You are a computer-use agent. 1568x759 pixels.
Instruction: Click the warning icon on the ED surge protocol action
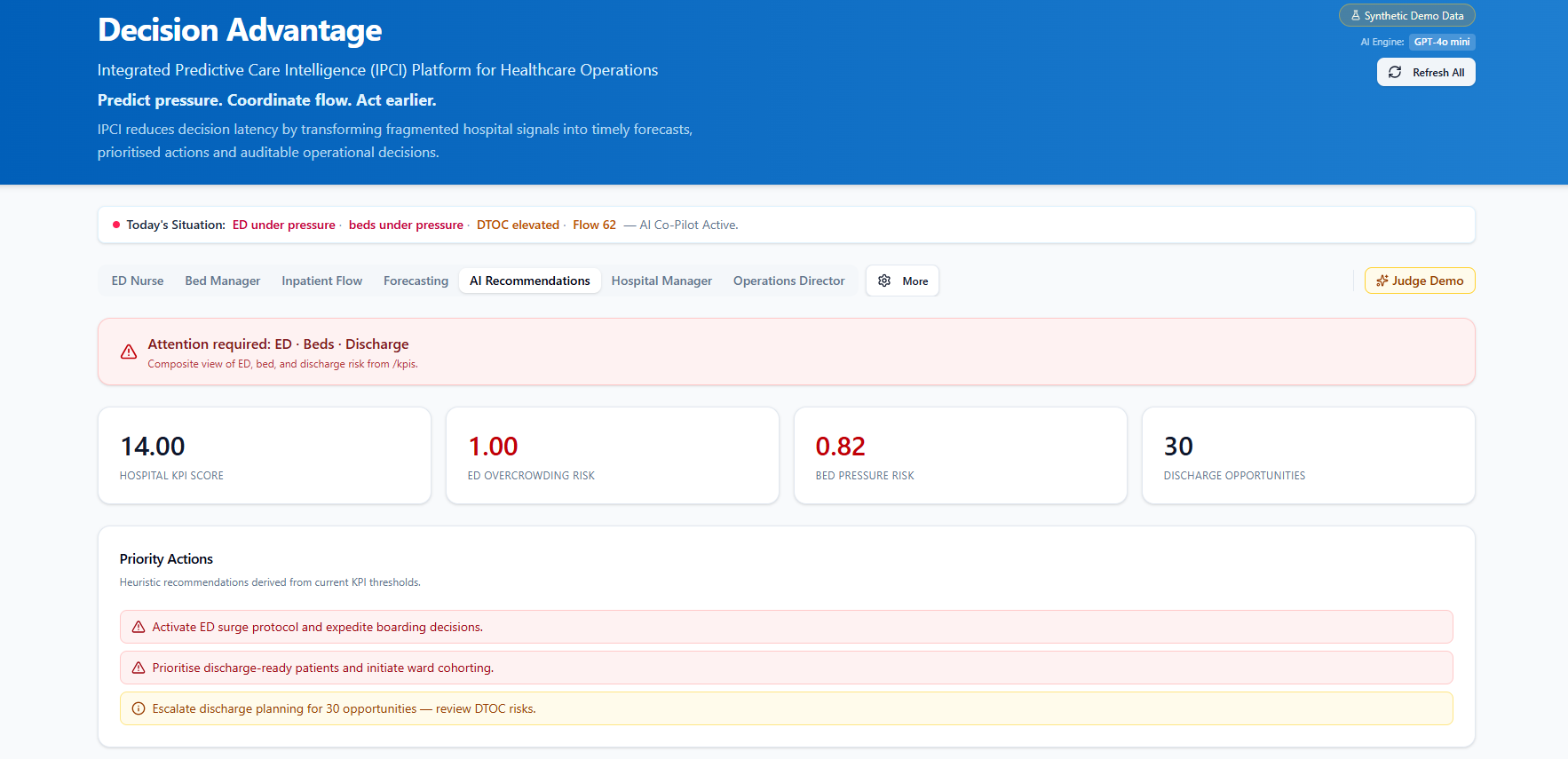[x=139, y=627]
